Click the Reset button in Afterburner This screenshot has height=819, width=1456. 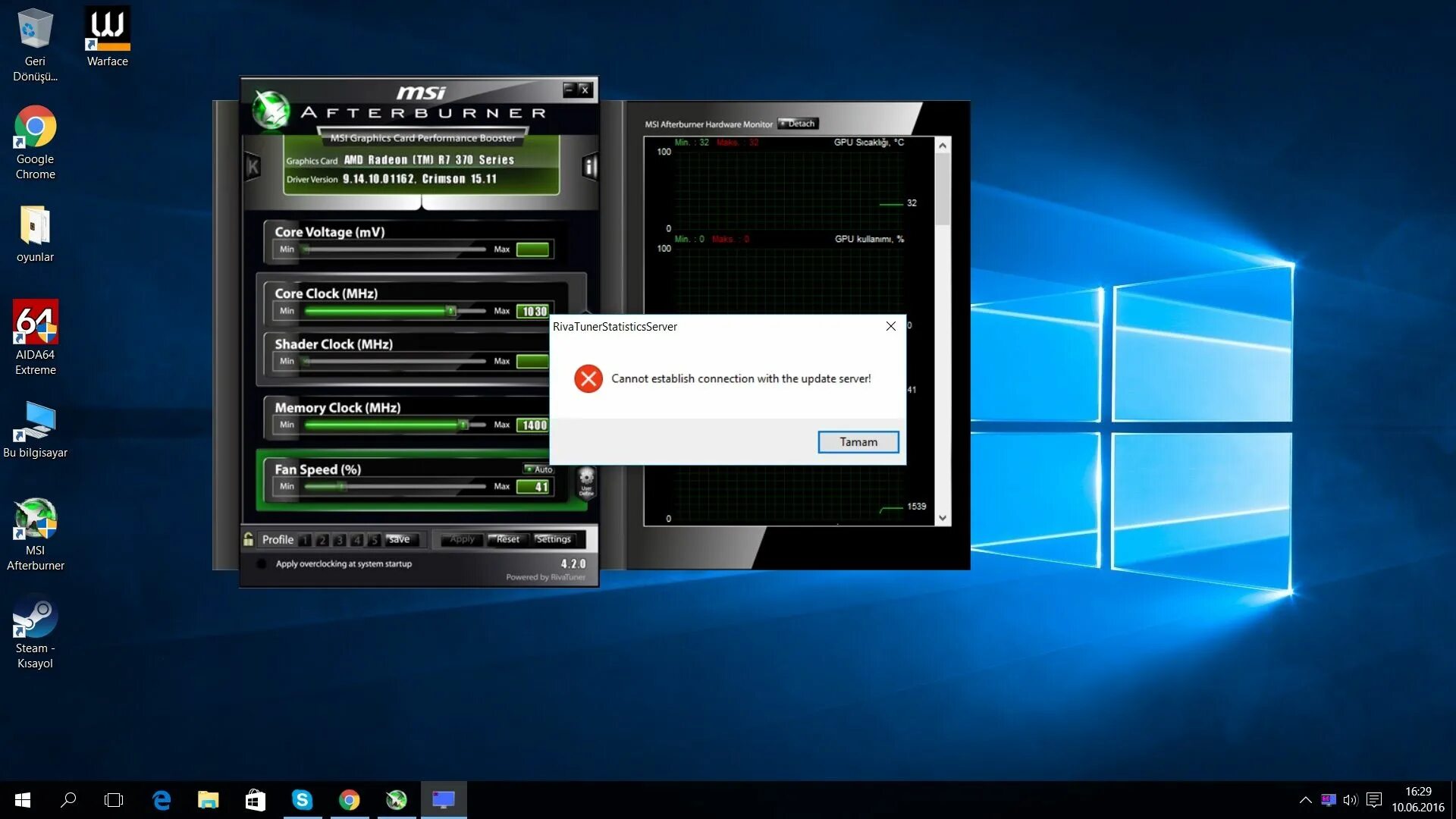pyautogui.click(x=506, y=539)
